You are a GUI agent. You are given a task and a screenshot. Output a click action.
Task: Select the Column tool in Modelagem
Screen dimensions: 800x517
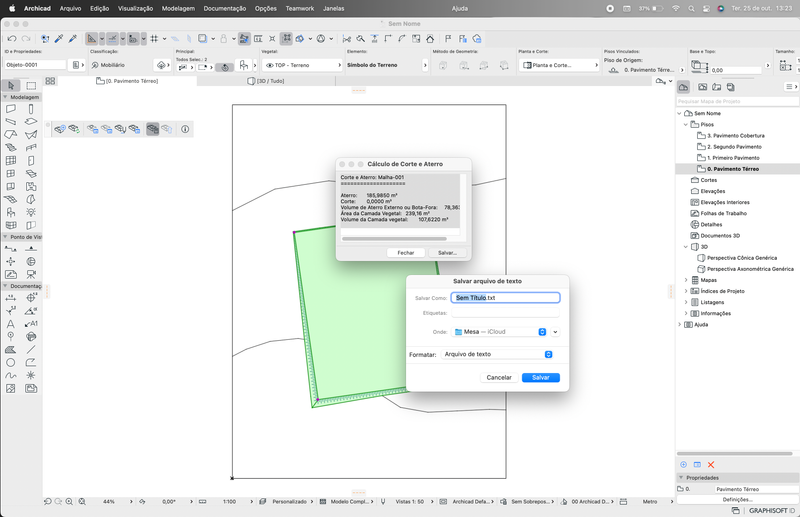pos(31,109)
